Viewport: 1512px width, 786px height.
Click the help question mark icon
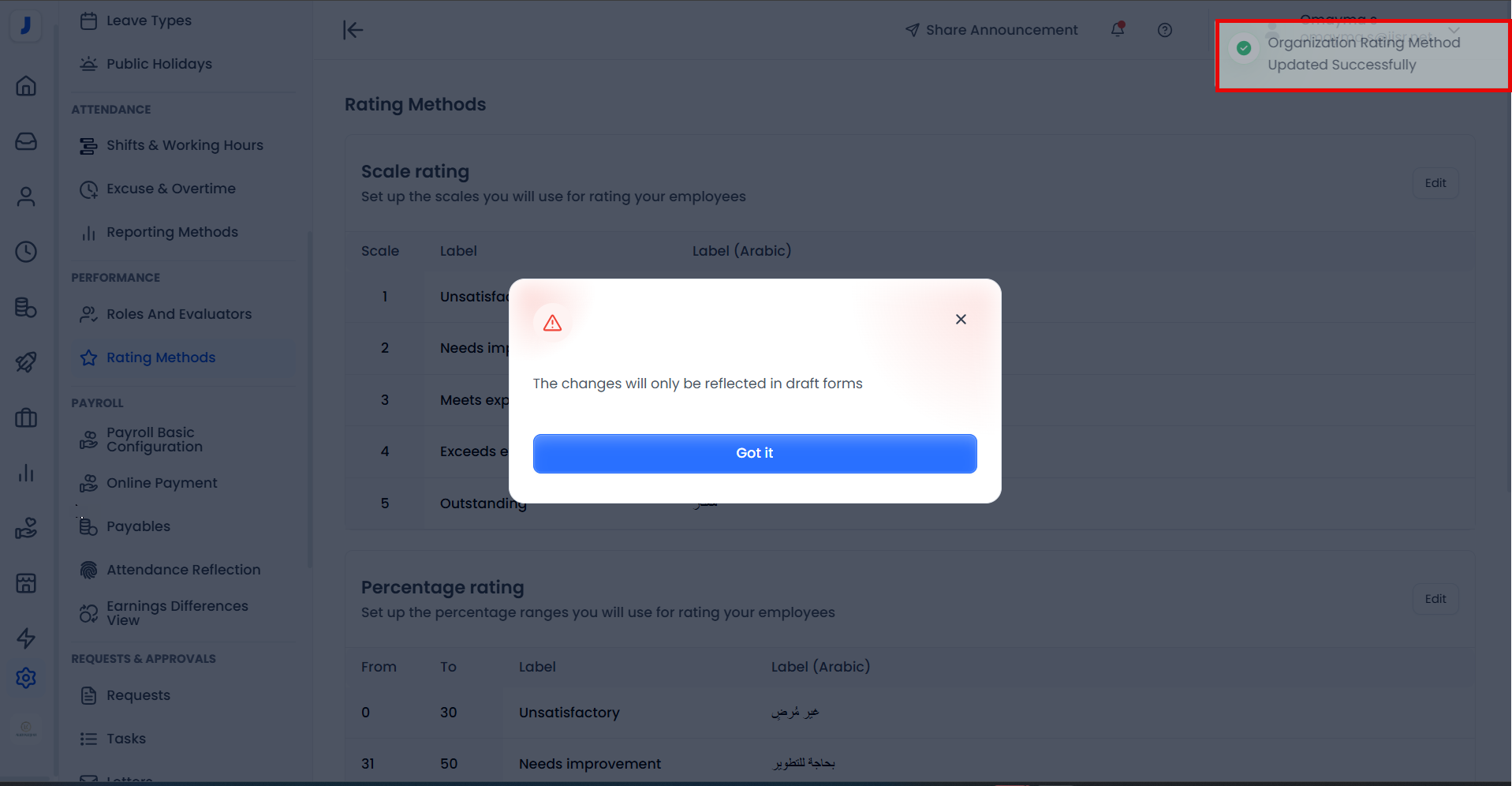[x=1165, y=30]
